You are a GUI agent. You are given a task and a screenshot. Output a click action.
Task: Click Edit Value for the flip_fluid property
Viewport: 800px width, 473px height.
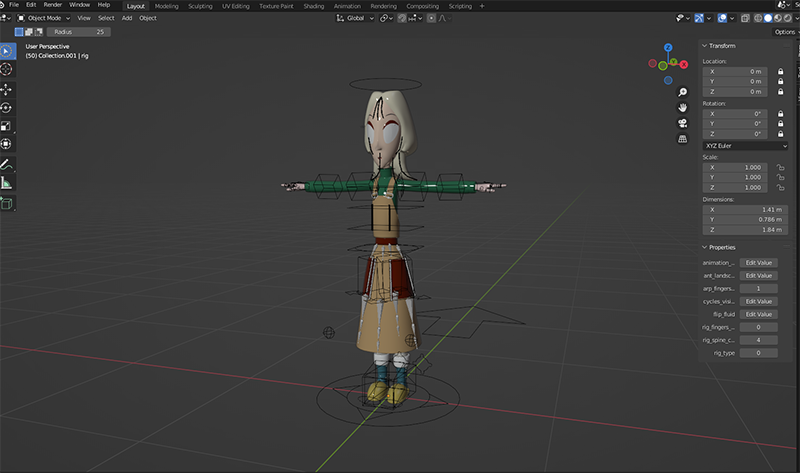coord(759,314)
